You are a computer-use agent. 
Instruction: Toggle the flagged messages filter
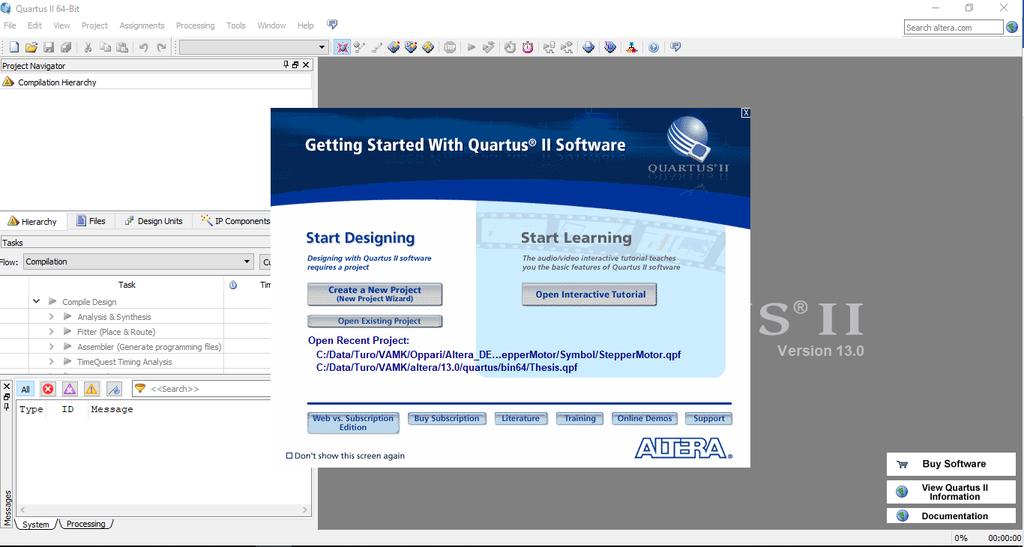click(x=114, y=389)
